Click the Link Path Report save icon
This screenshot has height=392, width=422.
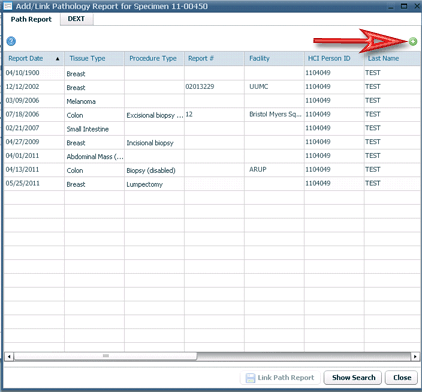[x=250, y=378]
